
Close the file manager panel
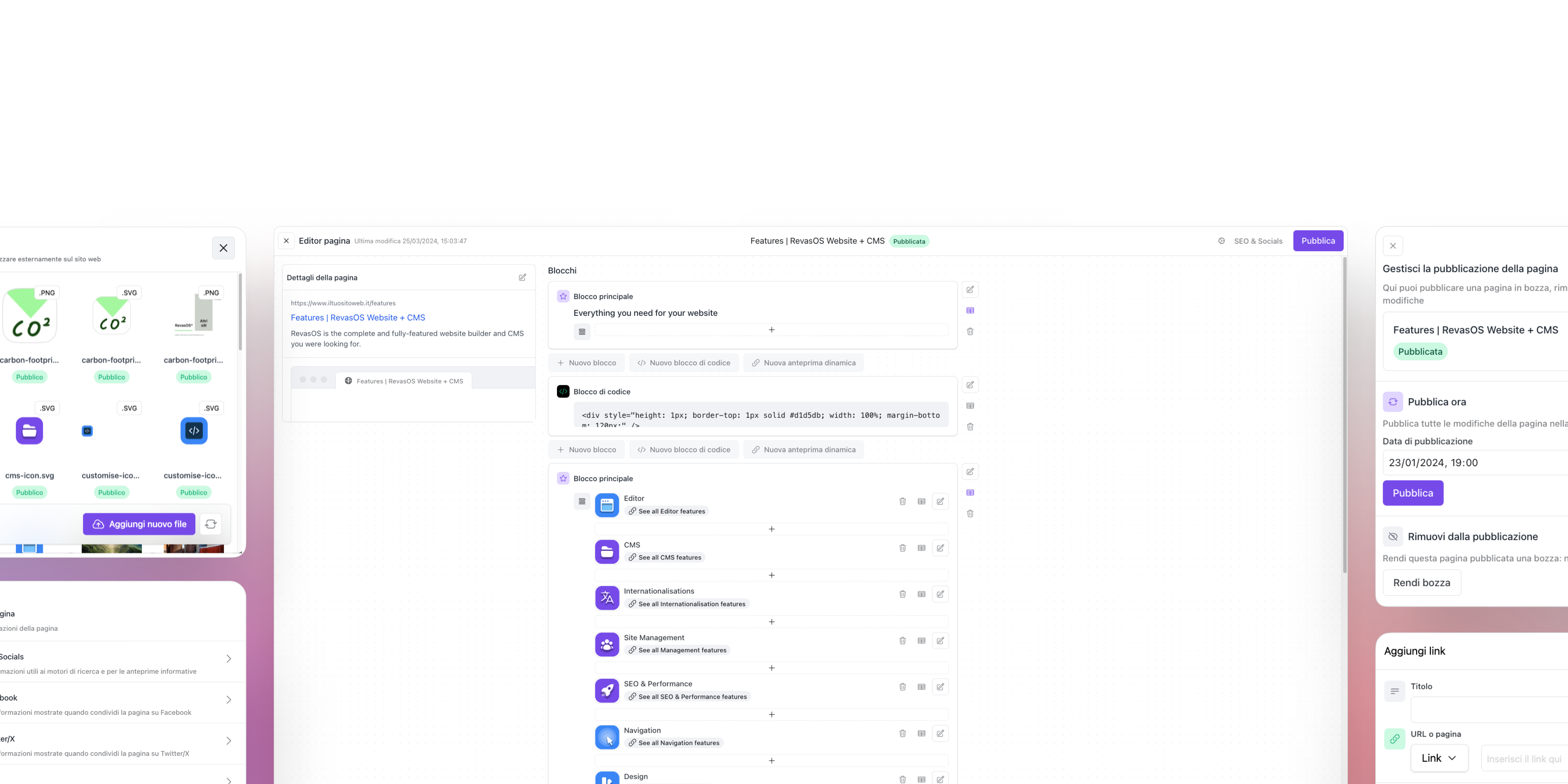coord(223,248)
